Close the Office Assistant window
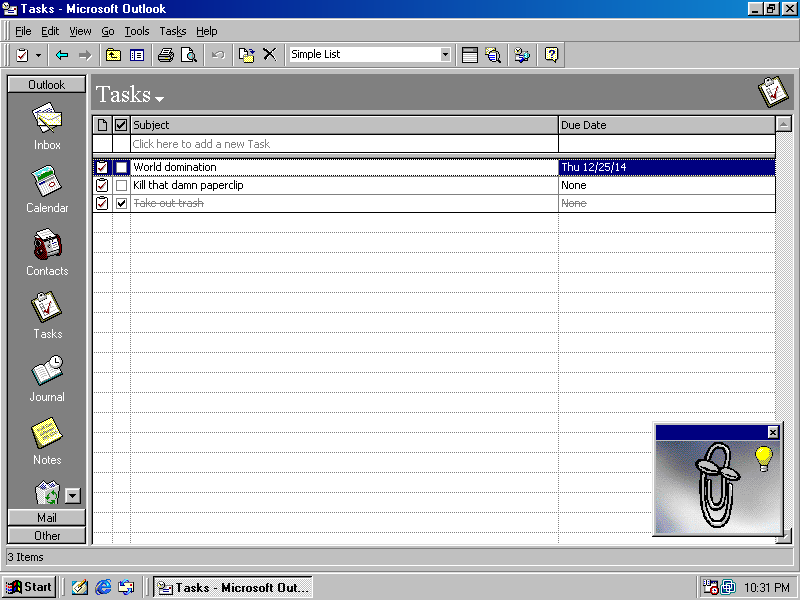The image size is (800, 600). coord(773,433)
